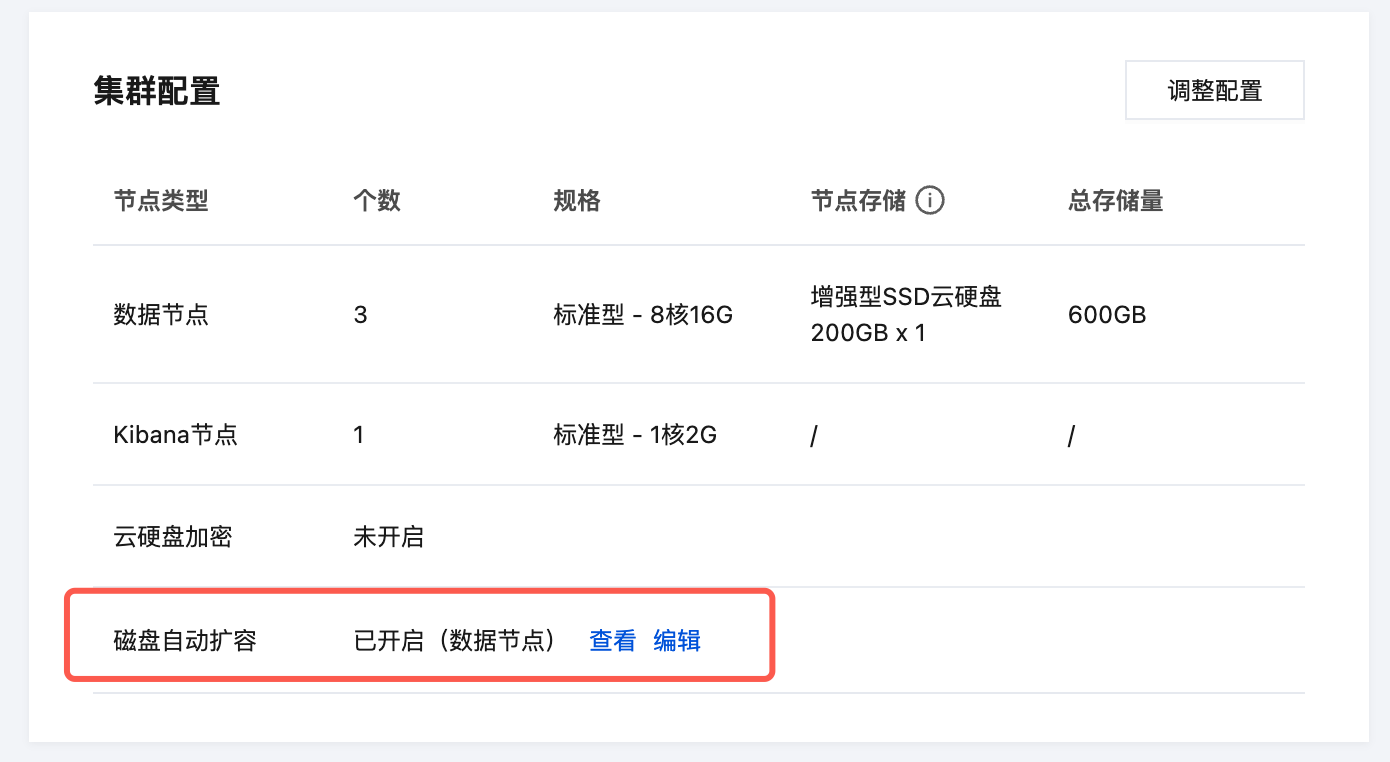The height and width of the screenshot is (762, 1390).
Task: Click the 磁盘自动扩容 row label
Action: point(185,640)
